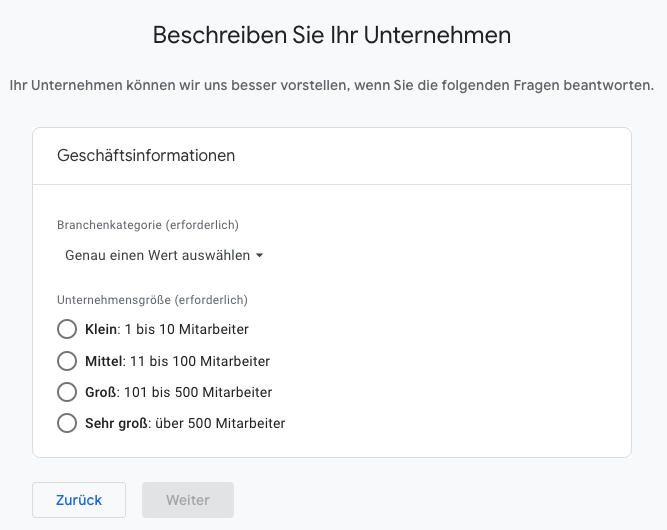Click the Geschäftsinformationen heading
The width and height of the screenshot is (667, 530).
coord(146,156)
